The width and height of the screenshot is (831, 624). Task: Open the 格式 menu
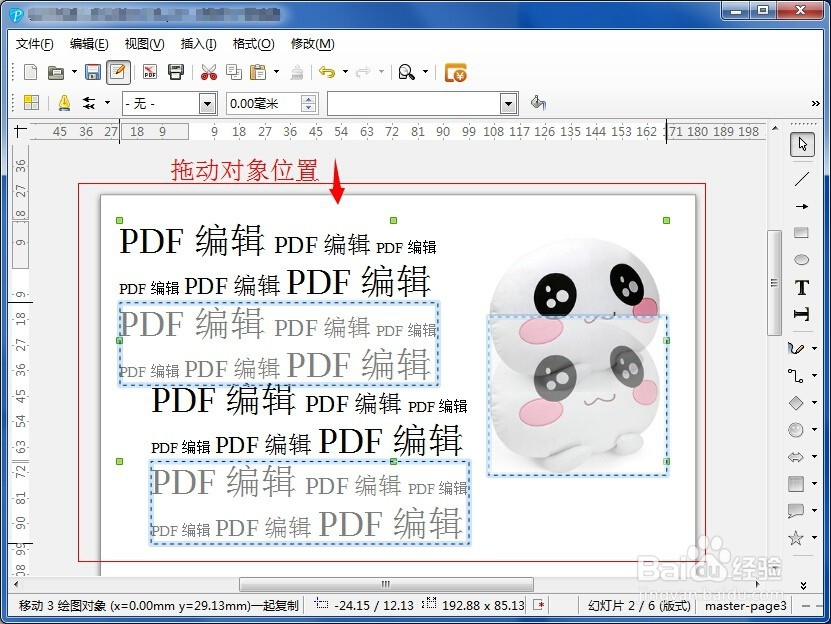253,43
